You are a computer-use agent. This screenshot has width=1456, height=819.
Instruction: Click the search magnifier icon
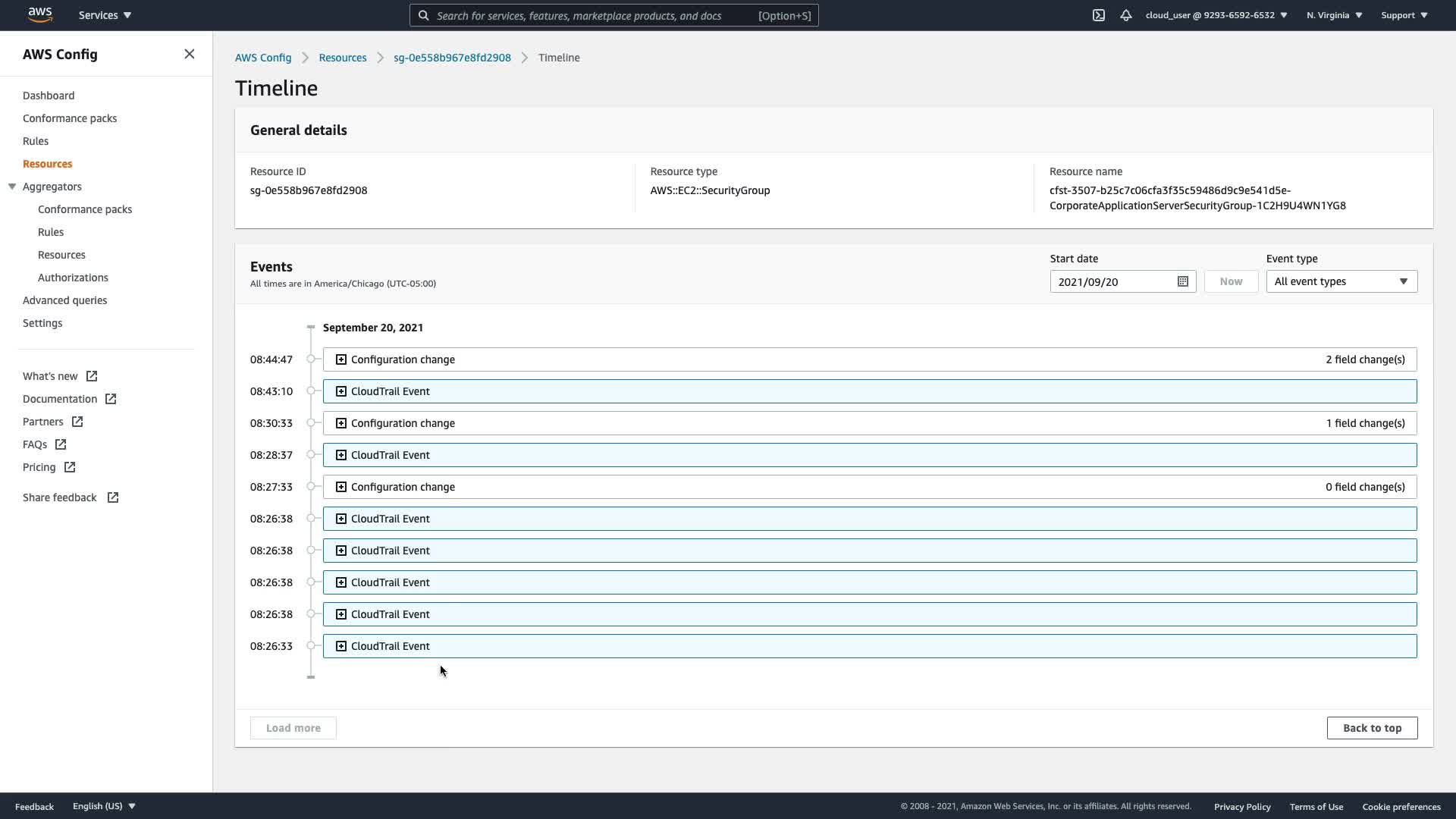tap(424, 15)
